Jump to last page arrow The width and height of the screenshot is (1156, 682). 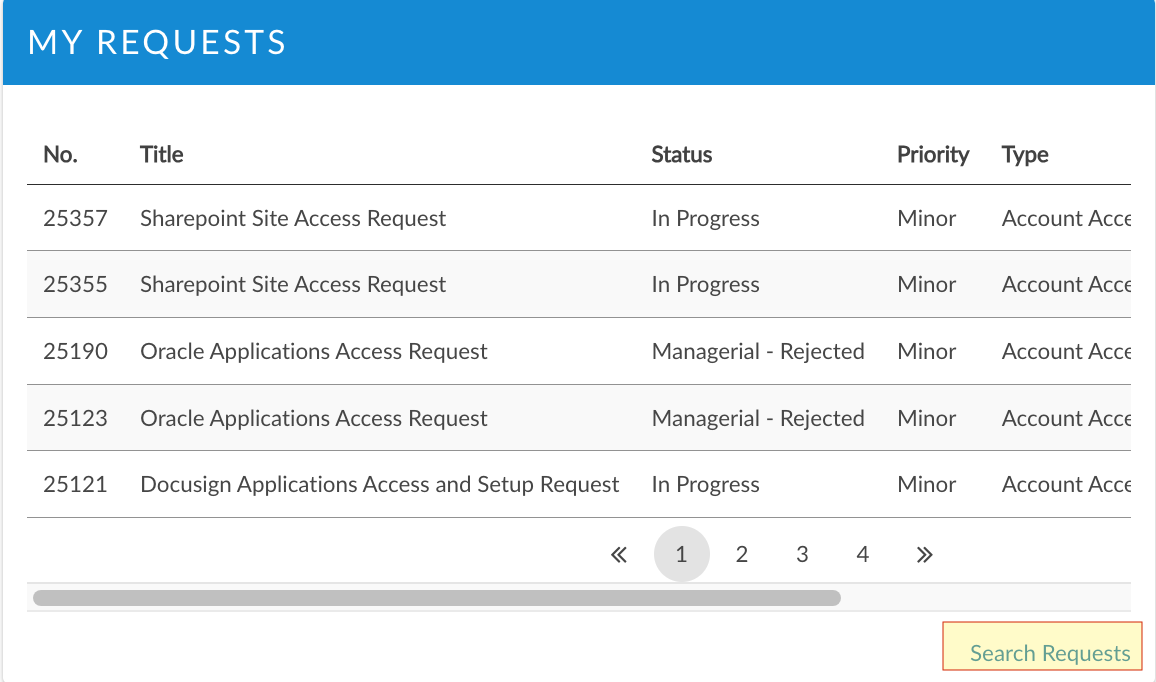click(x=924, y=554)
